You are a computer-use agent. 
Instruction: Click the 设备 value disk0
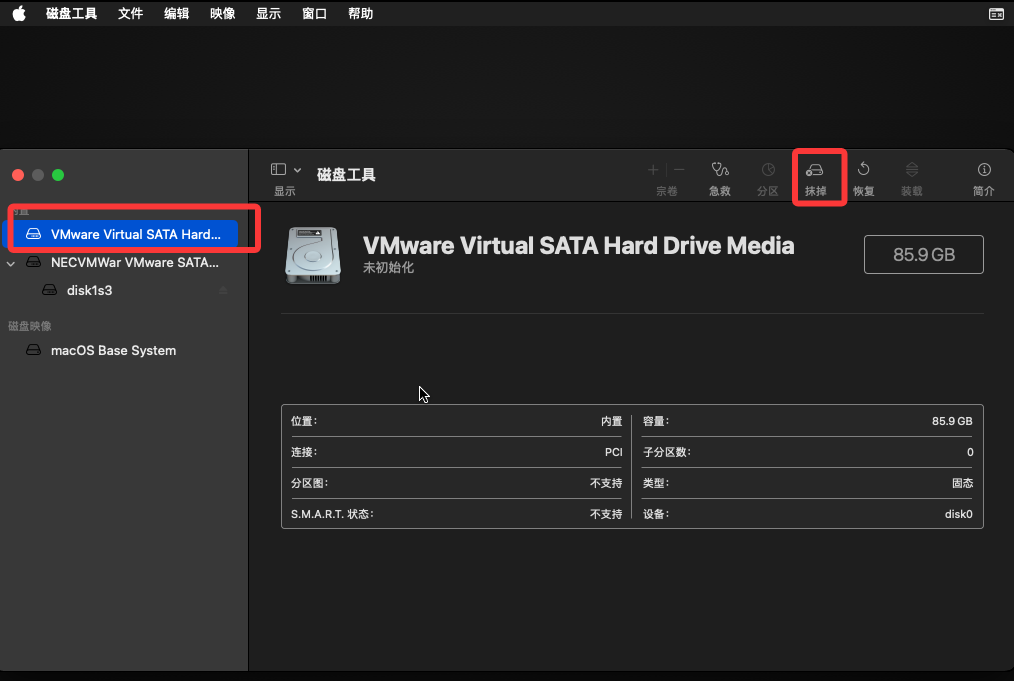(958, 514)
